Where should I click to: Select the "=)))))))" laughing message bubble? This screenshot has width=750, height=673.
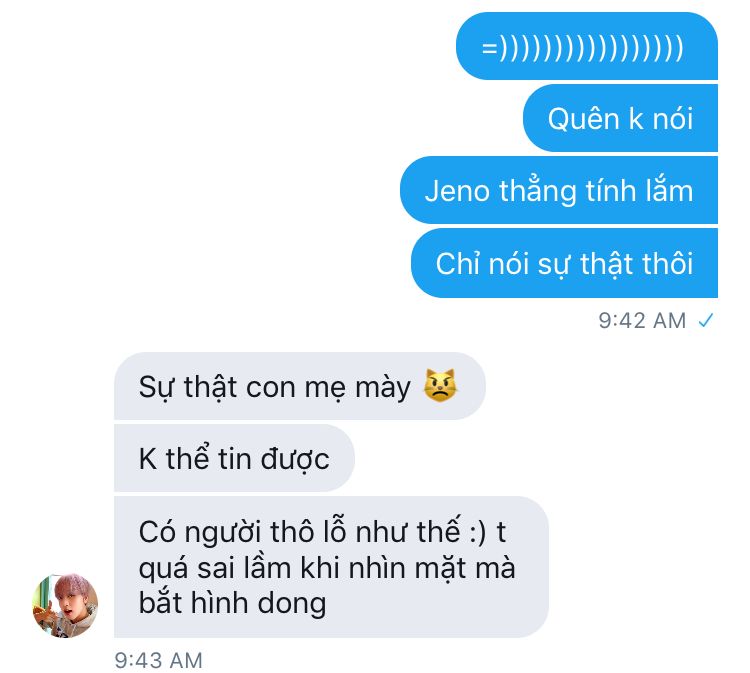click(587, 46)
